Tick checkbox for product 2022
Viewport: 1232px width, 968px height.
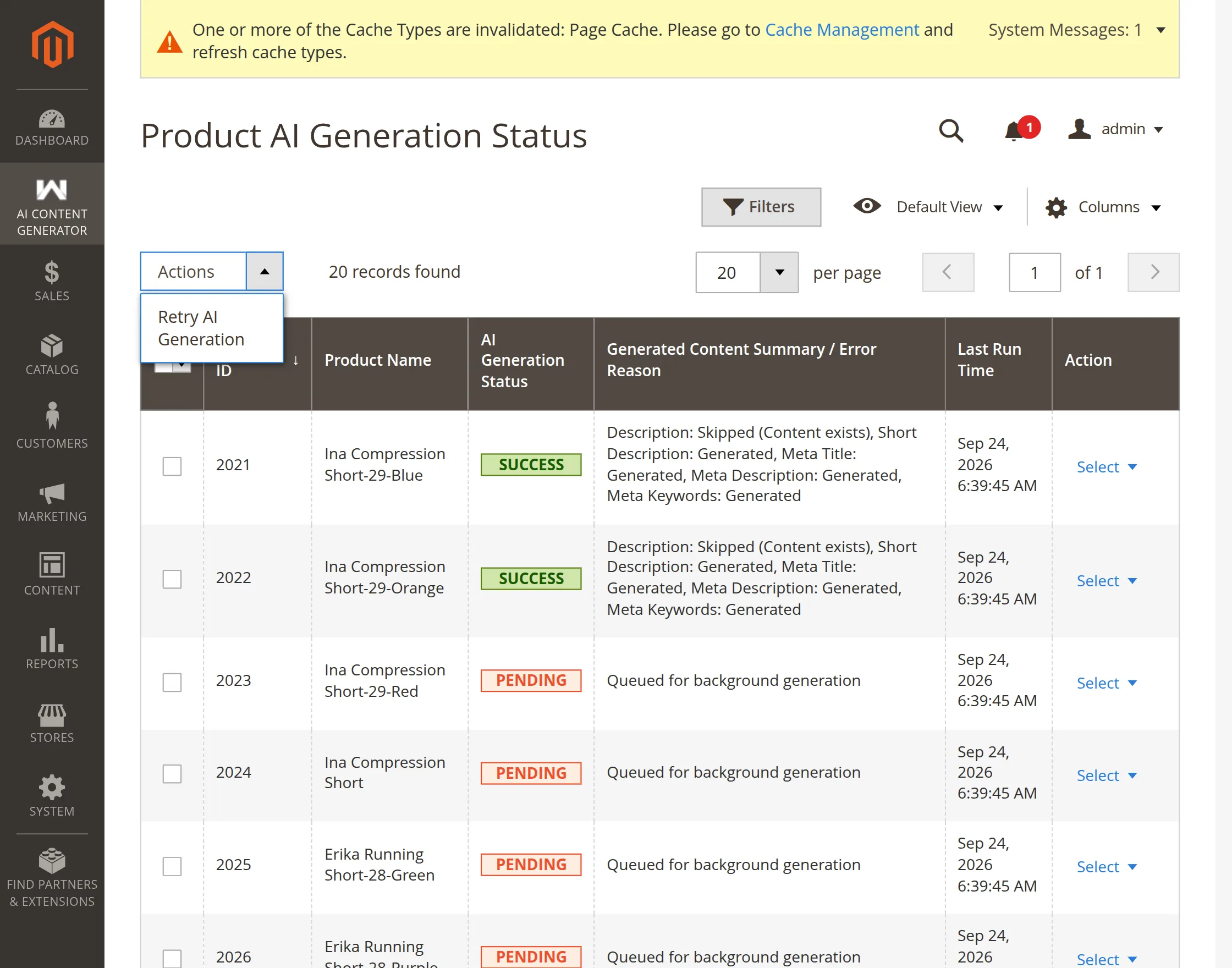[172, 579]
